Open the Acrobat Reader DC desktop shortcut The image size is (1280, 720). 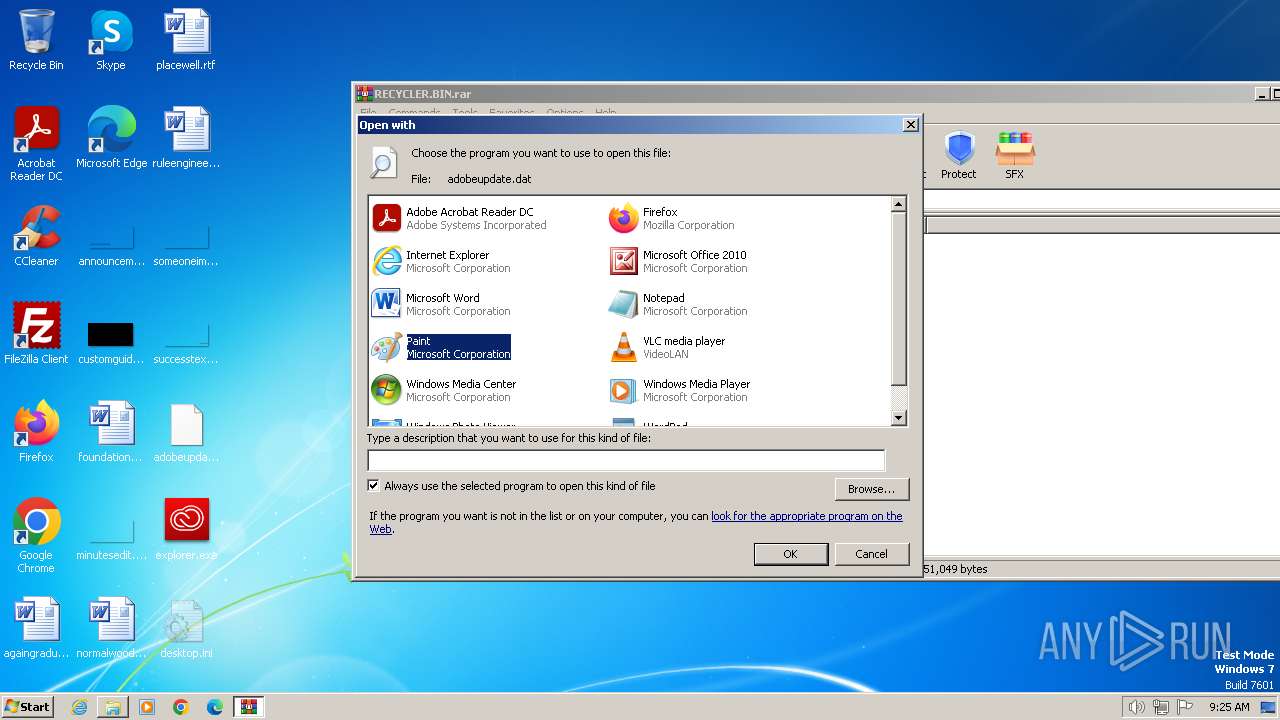coord(36,144)
